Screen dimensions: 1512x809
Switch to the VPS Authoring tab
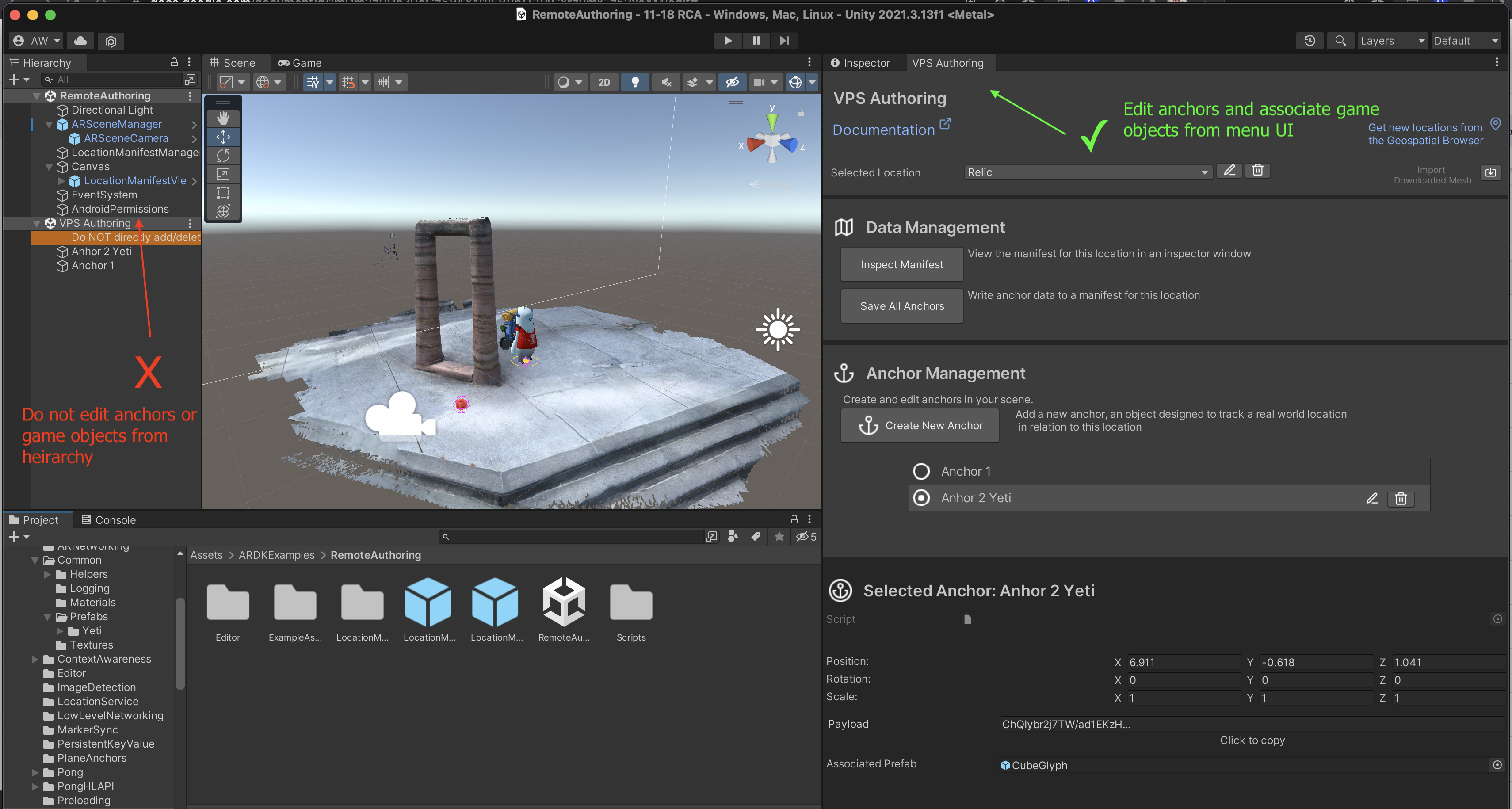(x=947, y=63)
